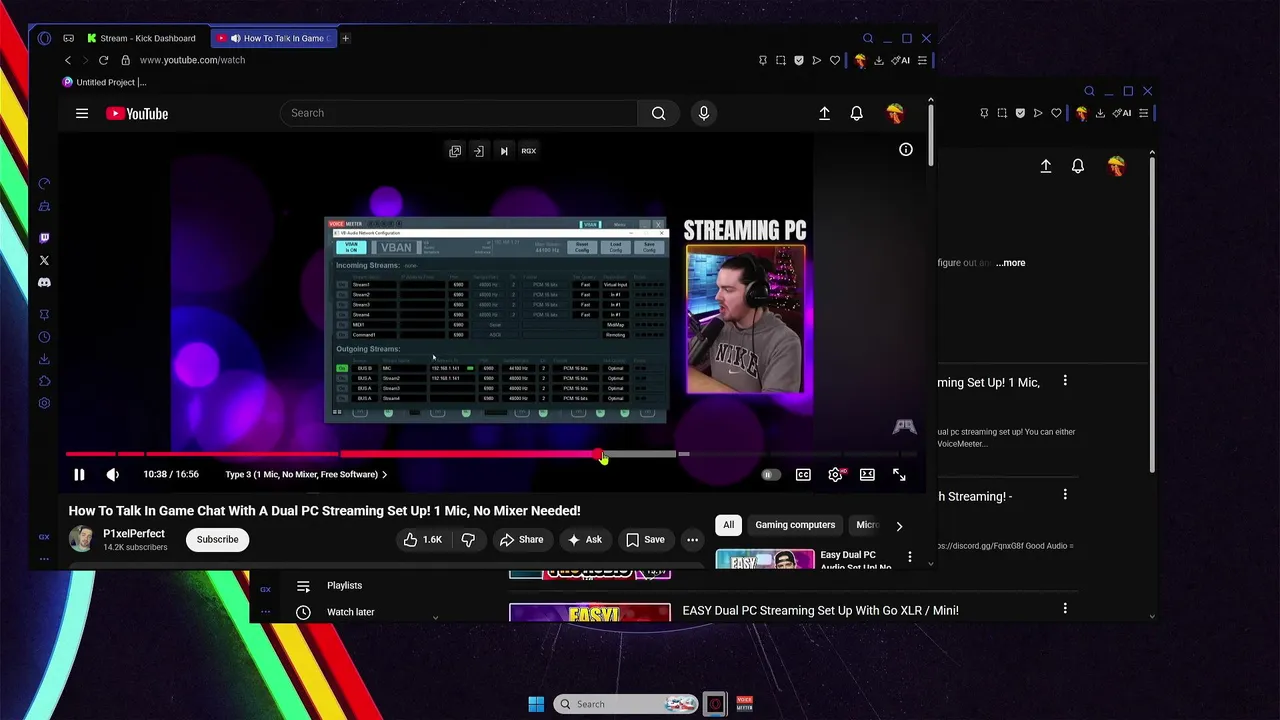Open the video info card icon

tap(906, 150)
